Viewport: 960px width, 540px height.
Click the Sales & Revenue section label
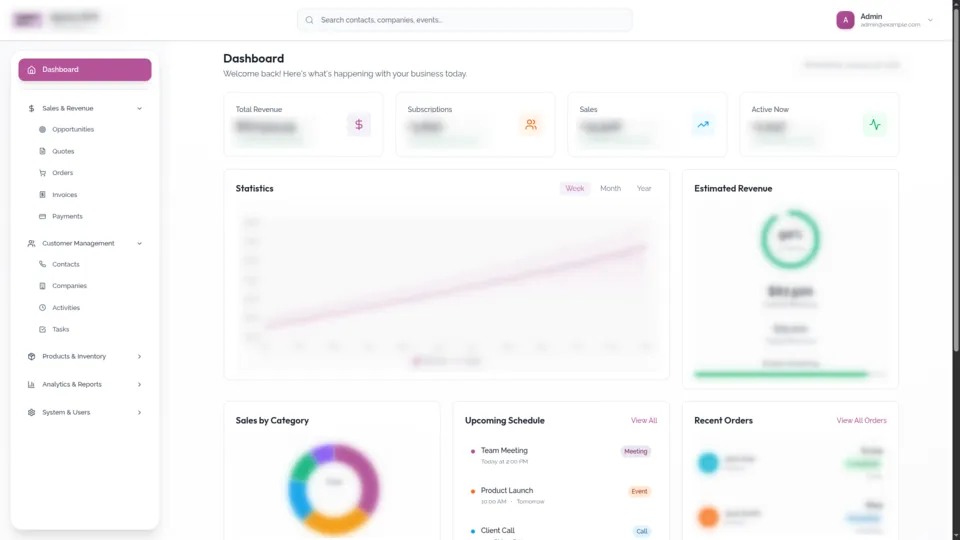(68, 108)
